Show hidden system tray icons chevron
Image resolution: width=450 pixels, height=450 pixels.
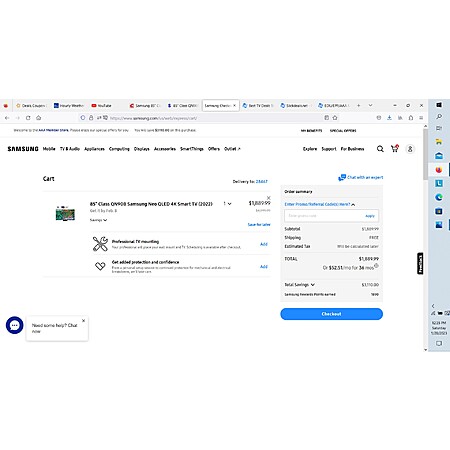point(433,306)
